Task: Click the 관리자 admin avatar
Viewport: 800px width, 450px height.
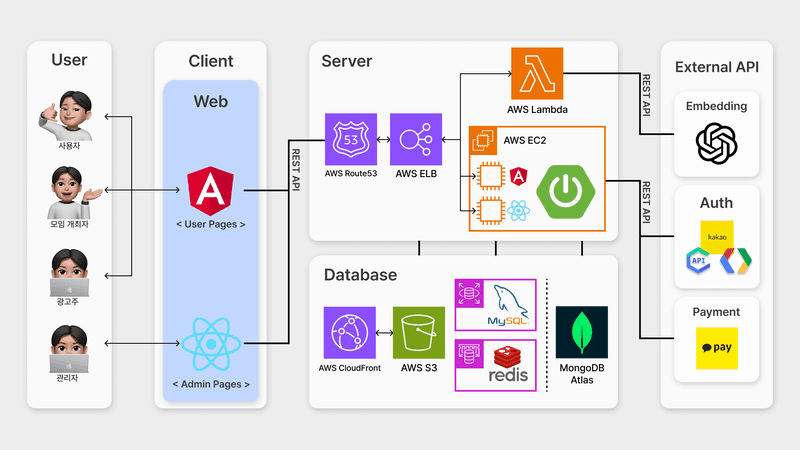Action: click(69, 349)
